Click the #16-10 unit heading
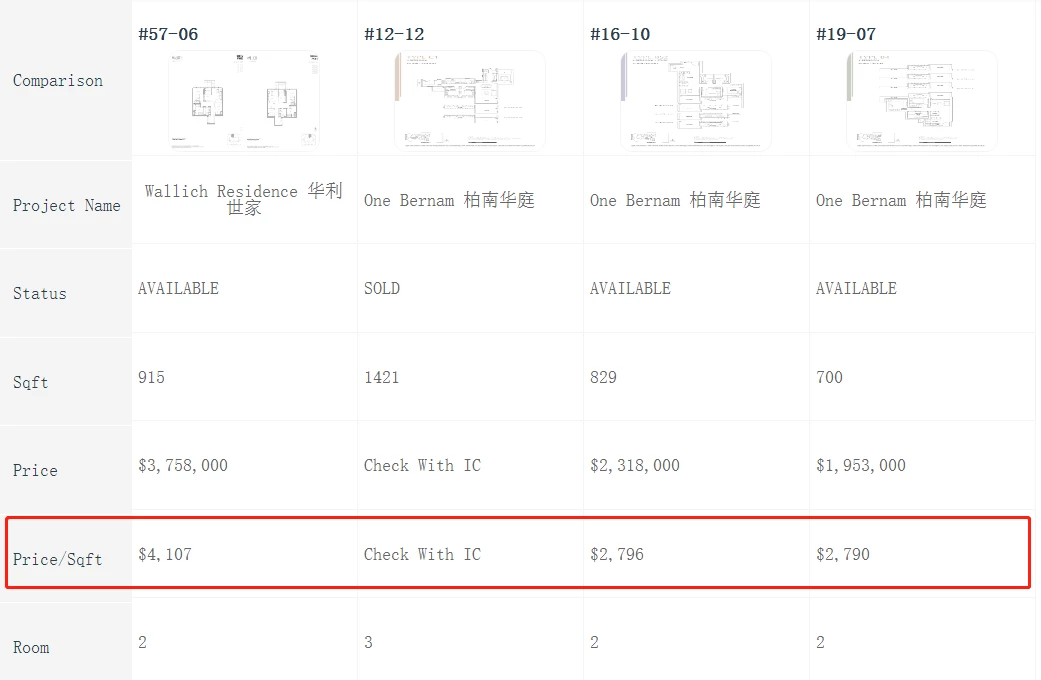Image resolution: width=1041 pixels, height=680 pixels. [x=620, y=34]
